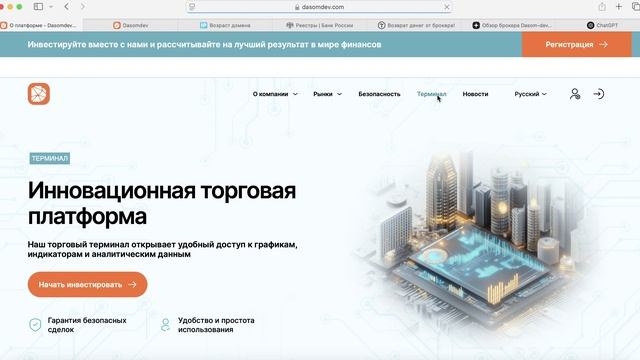Open the Безопасность page

click(379, 94)
